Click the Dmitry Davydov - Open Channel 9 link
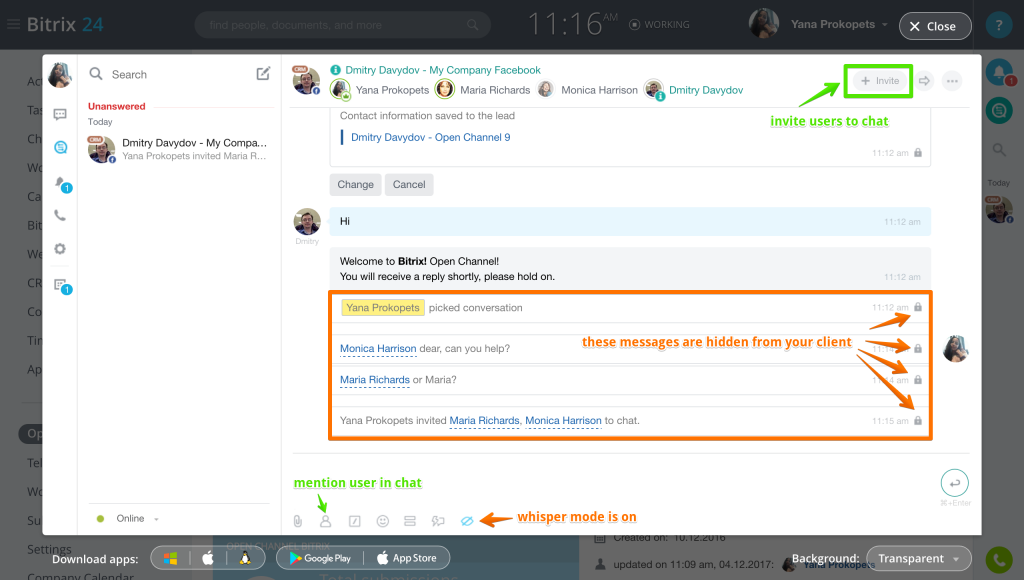 coord(430,137)
